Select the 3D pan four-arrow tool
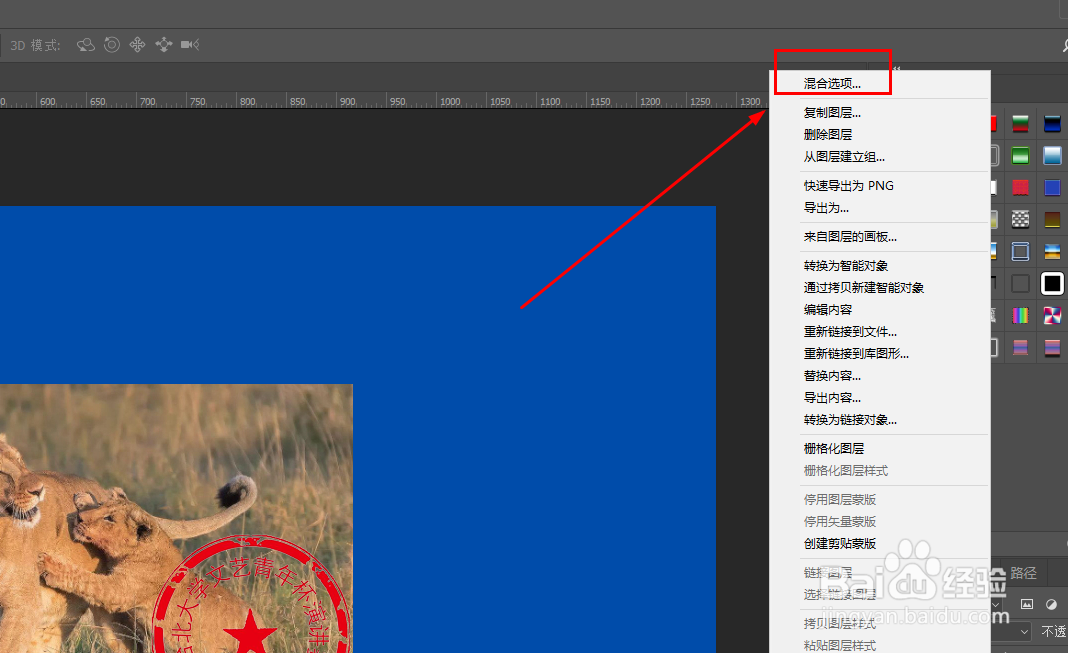 point(138,45)
